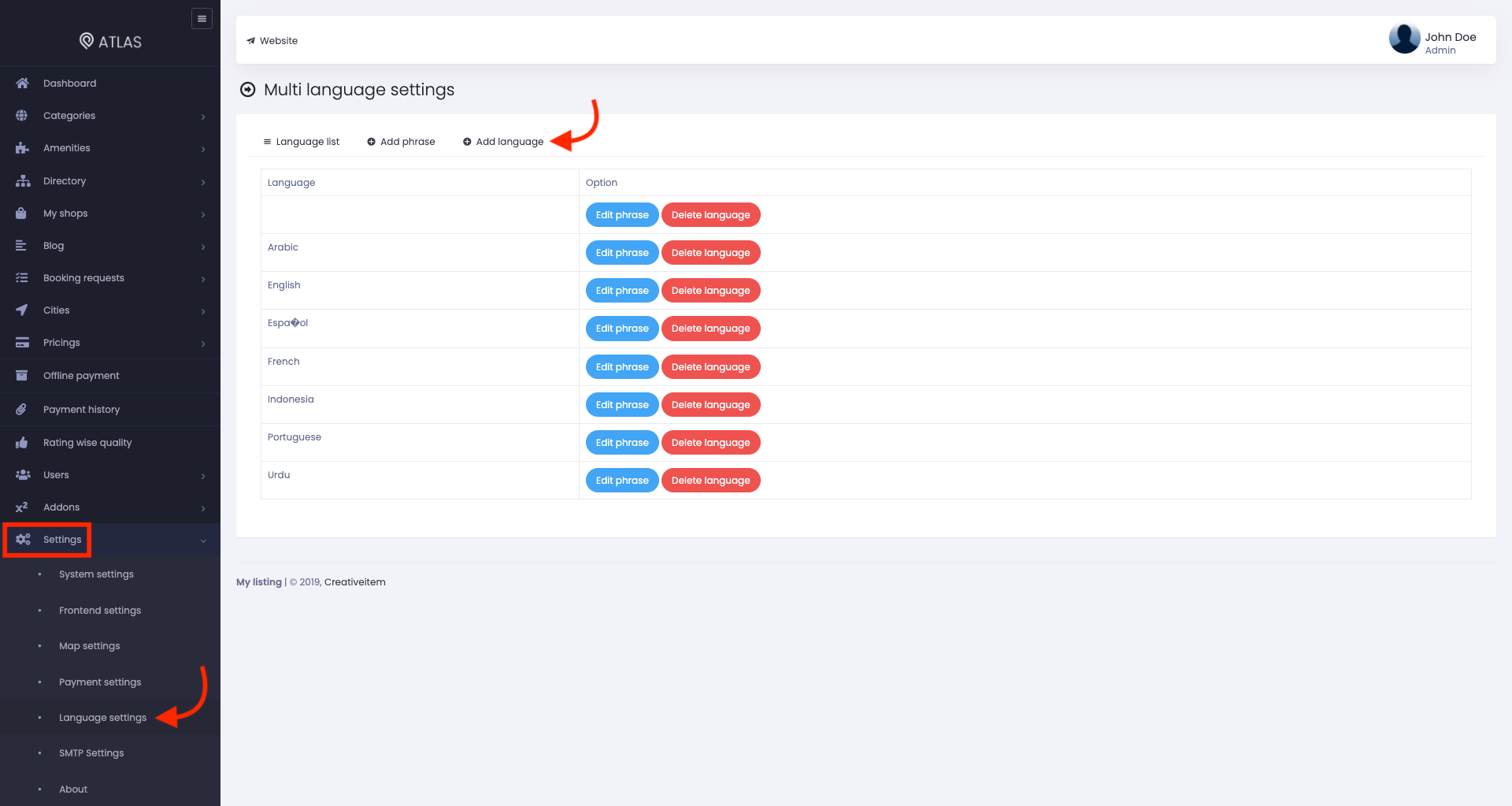Expand the Users submenu chevron
1512x806 pixels.
[x=203, y=476]
